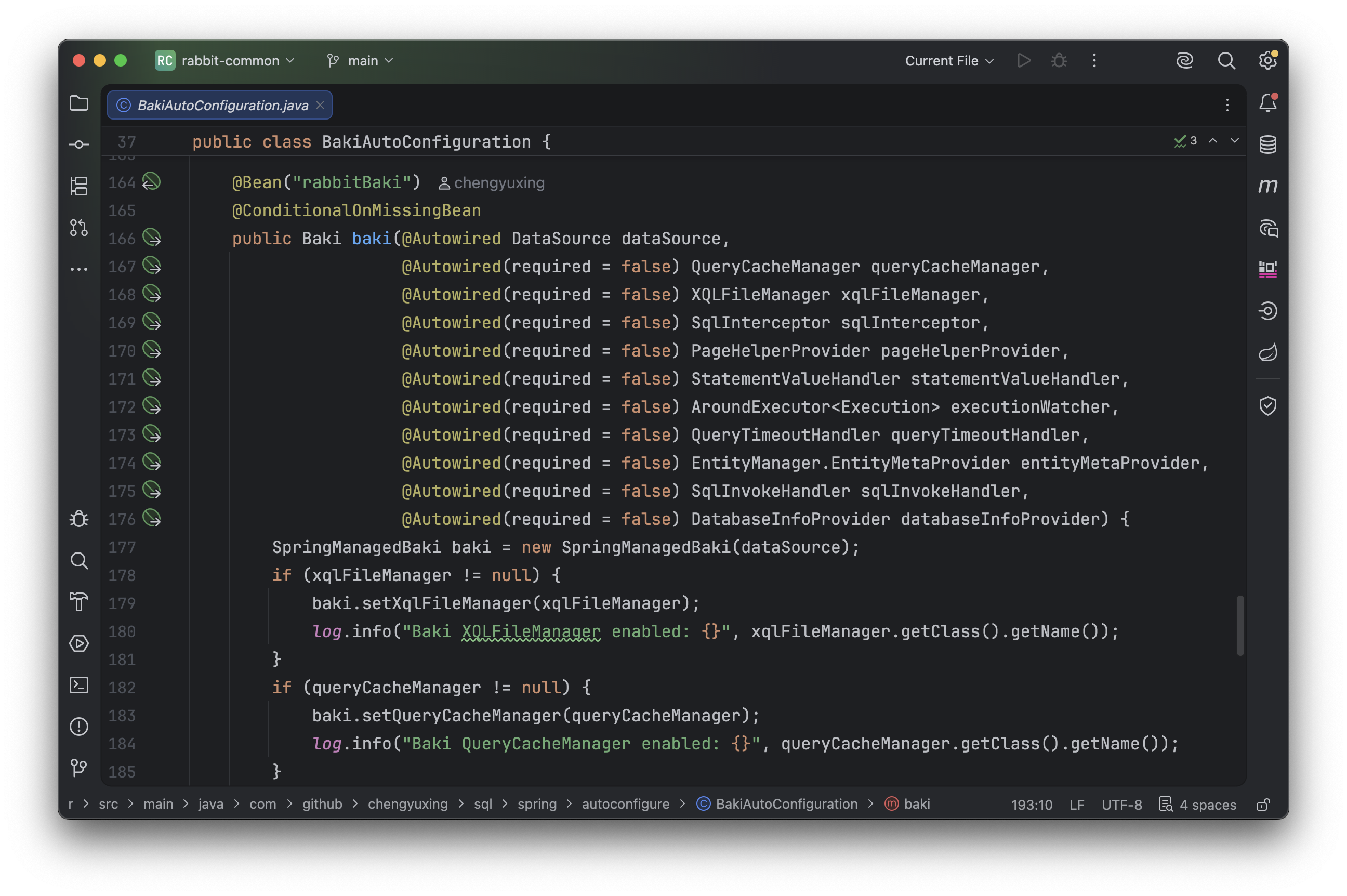Open the Debug tool window in left sidebar
Image resolution: width=1347 pixels, height=896 pixels.
point(79,519)
